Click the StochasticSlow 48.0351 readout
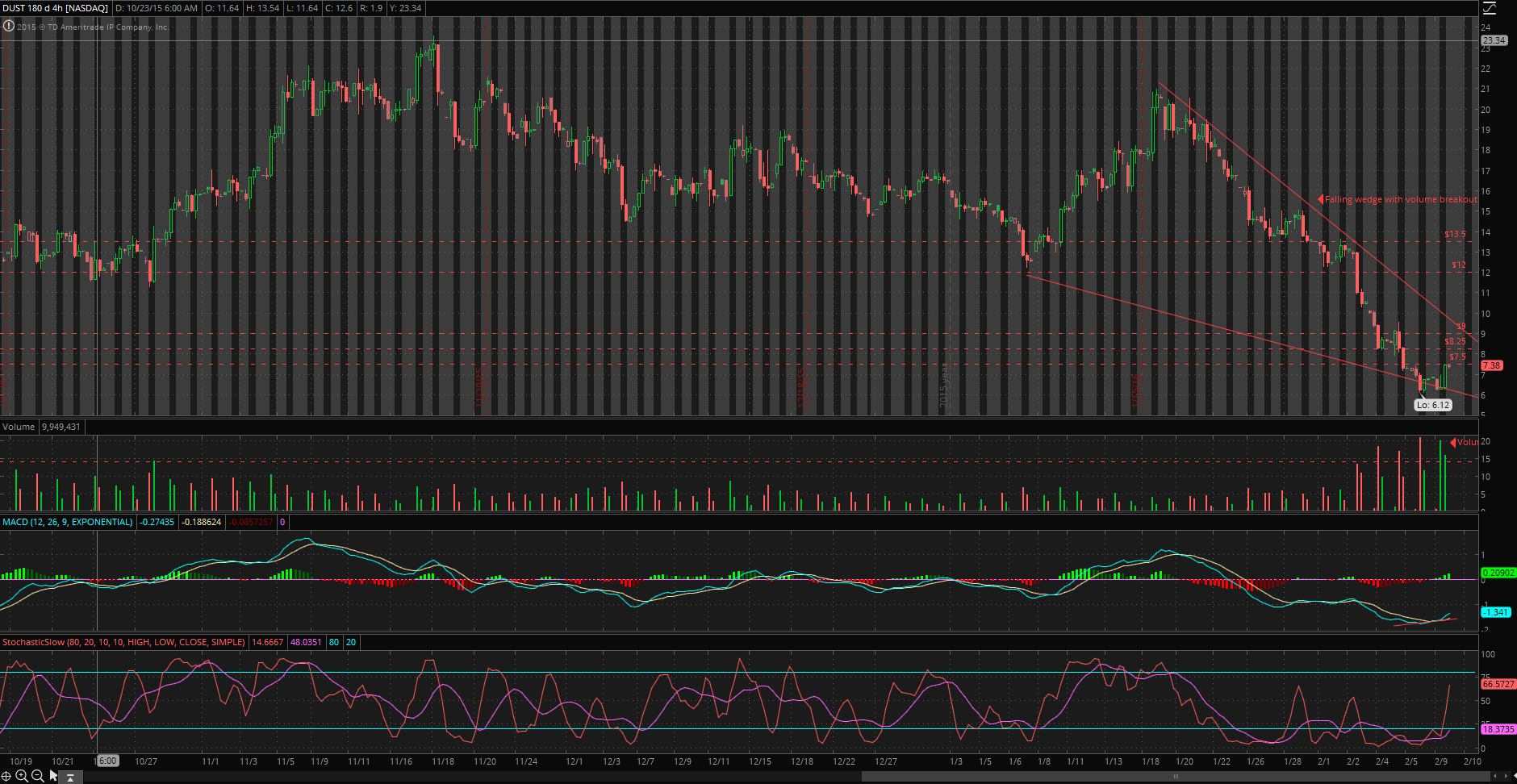The width and height of the screenshot is (1517, 784). 305,643
